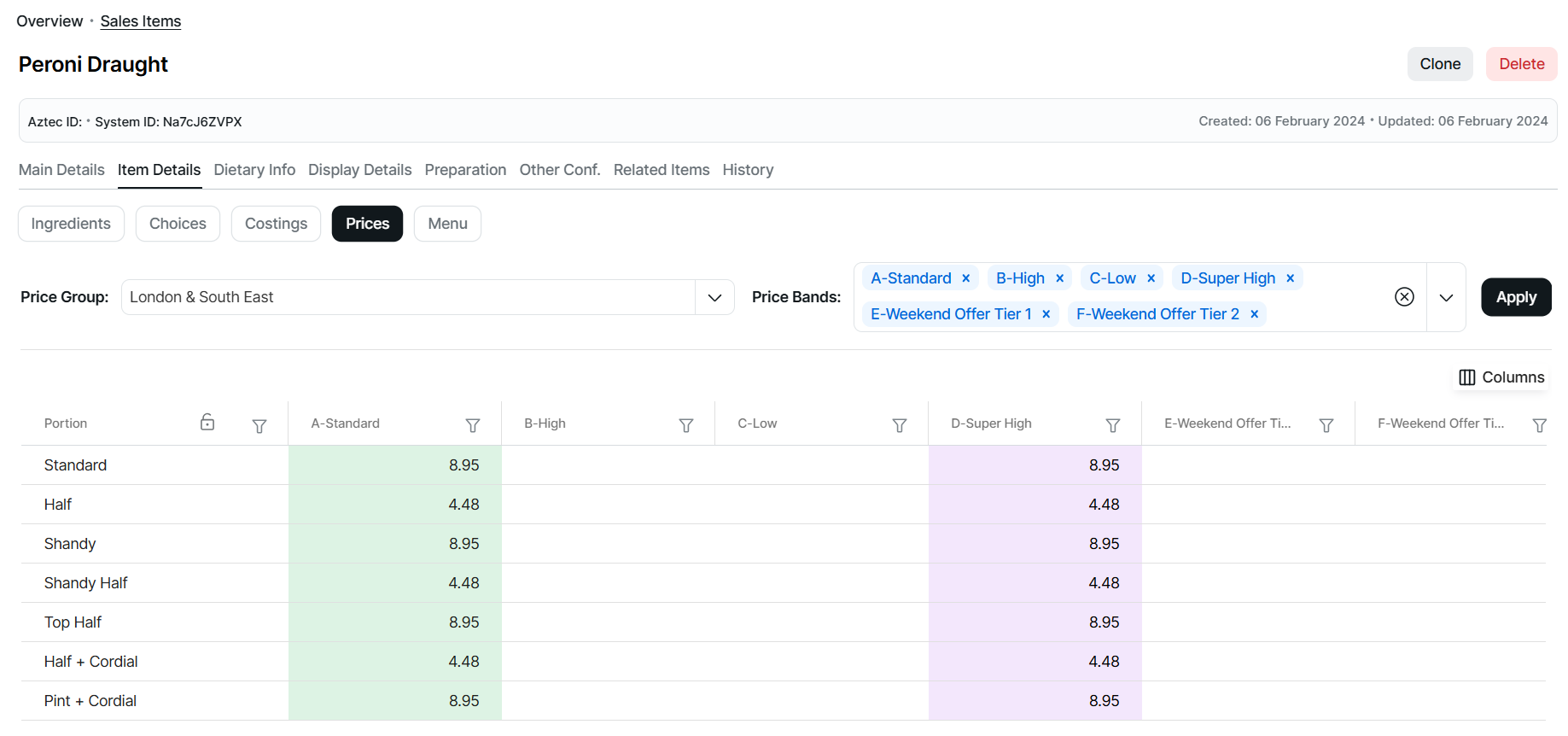
Task: Remove the F-Weekend Offer Tier 2 tag
Action: point(1254,314)
